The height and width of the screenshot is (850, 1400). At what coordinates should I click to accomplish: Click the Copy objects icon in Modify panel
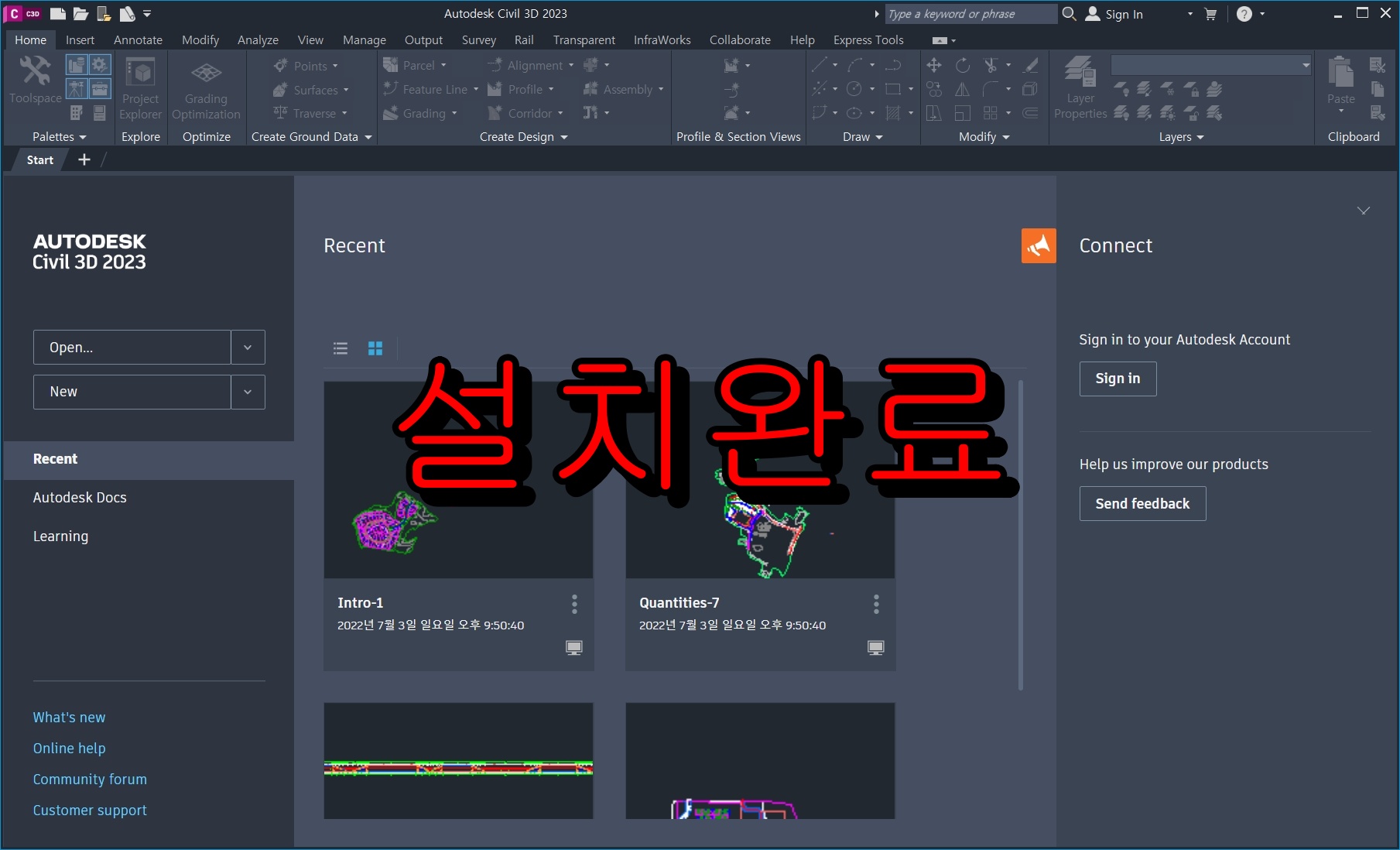tap(934, 89)
